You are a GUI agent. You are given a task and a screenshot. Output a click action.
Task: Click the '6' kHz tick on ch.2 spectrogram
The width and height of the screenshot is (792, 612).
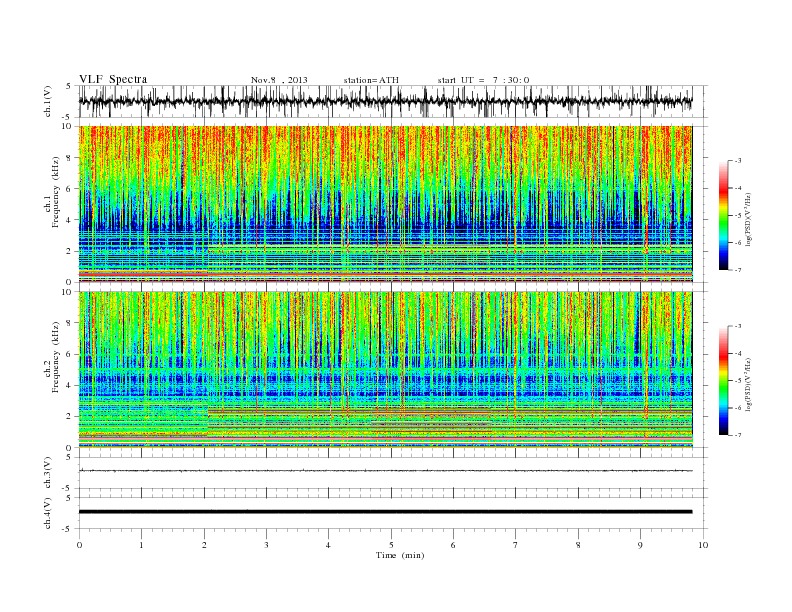click(69, 354)
